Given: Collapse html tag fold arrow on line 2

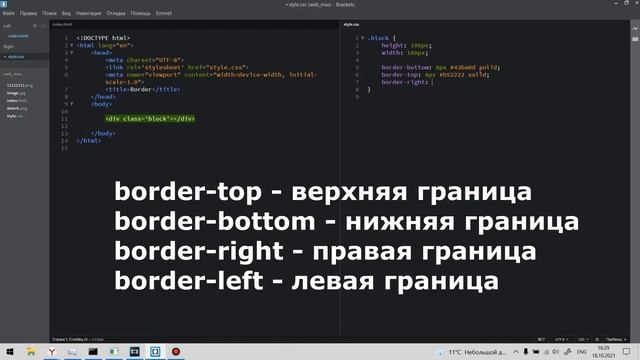Looking at the screenshot, I should [x=72, y=45].
